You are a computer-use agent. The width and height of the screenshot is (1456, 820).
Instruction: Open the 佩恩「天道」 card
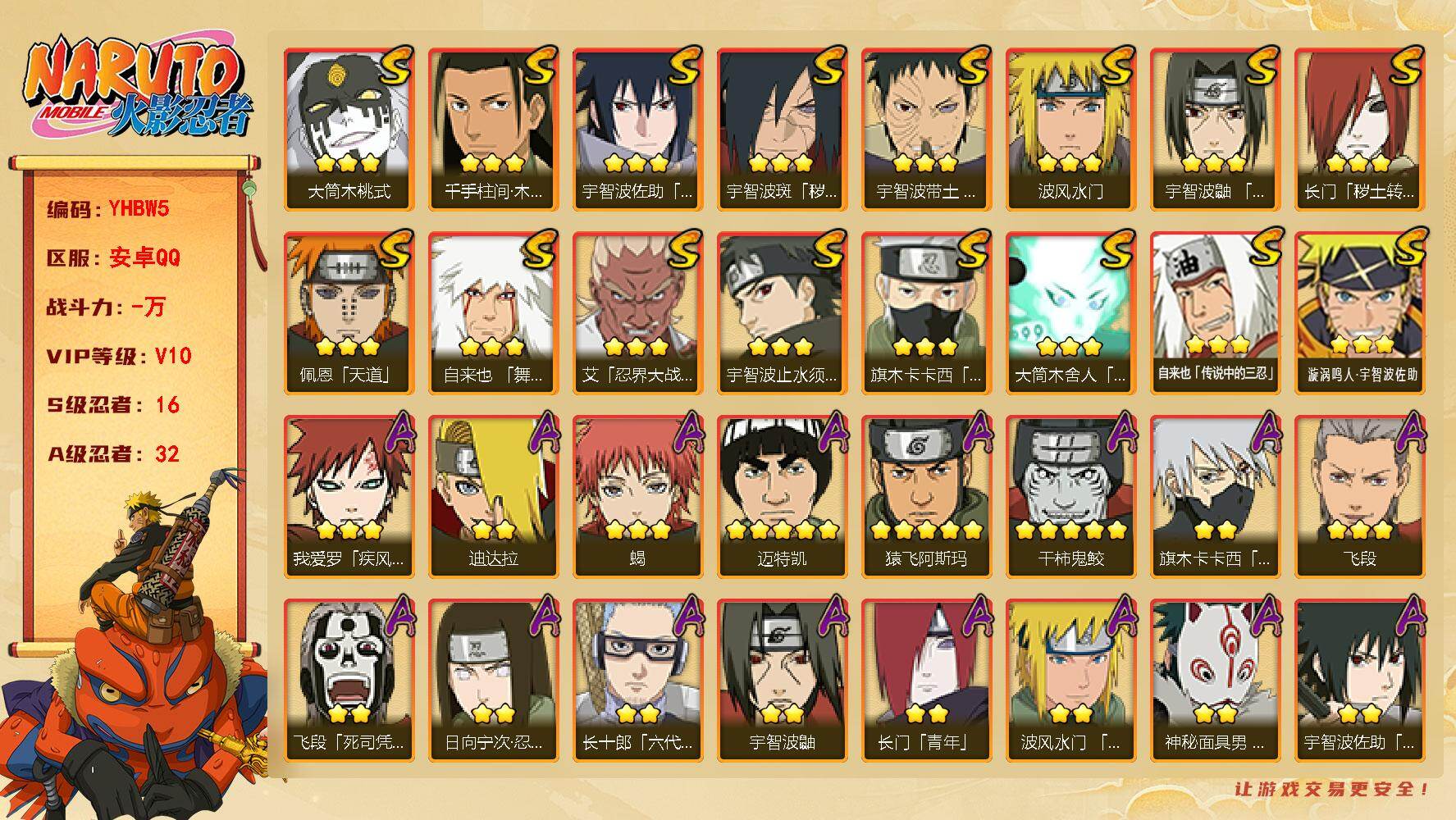tap(349, 313)
